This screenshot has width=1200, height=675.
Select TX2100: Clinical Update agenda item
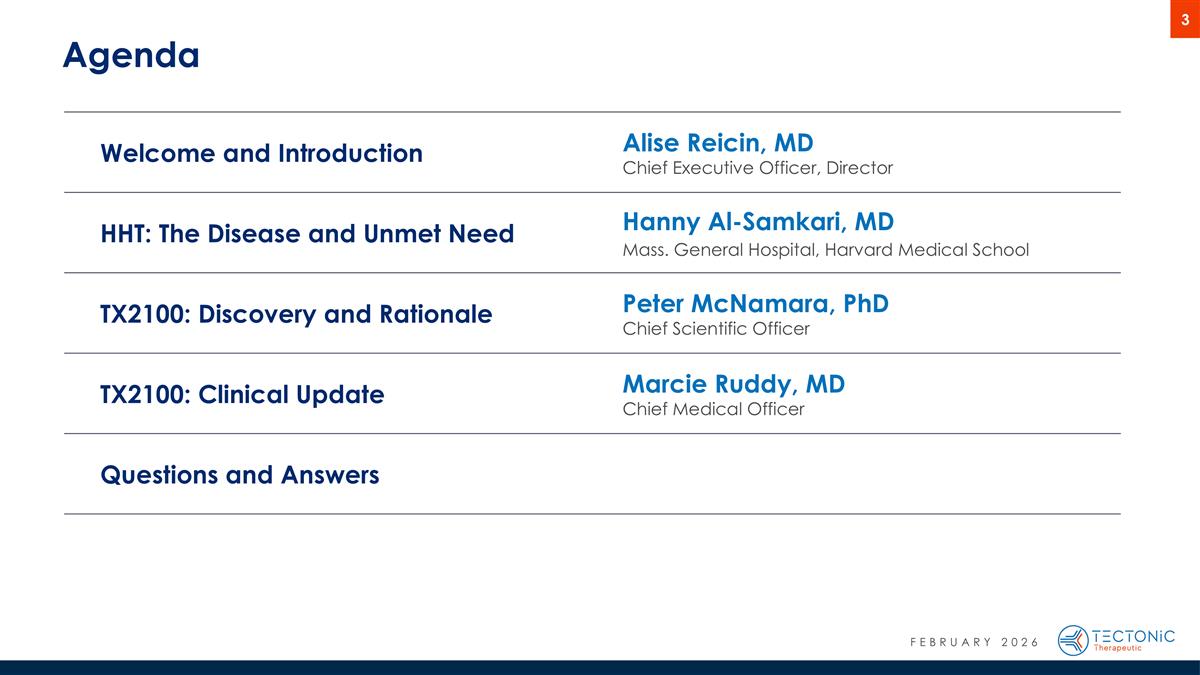(x=242, y=394)
